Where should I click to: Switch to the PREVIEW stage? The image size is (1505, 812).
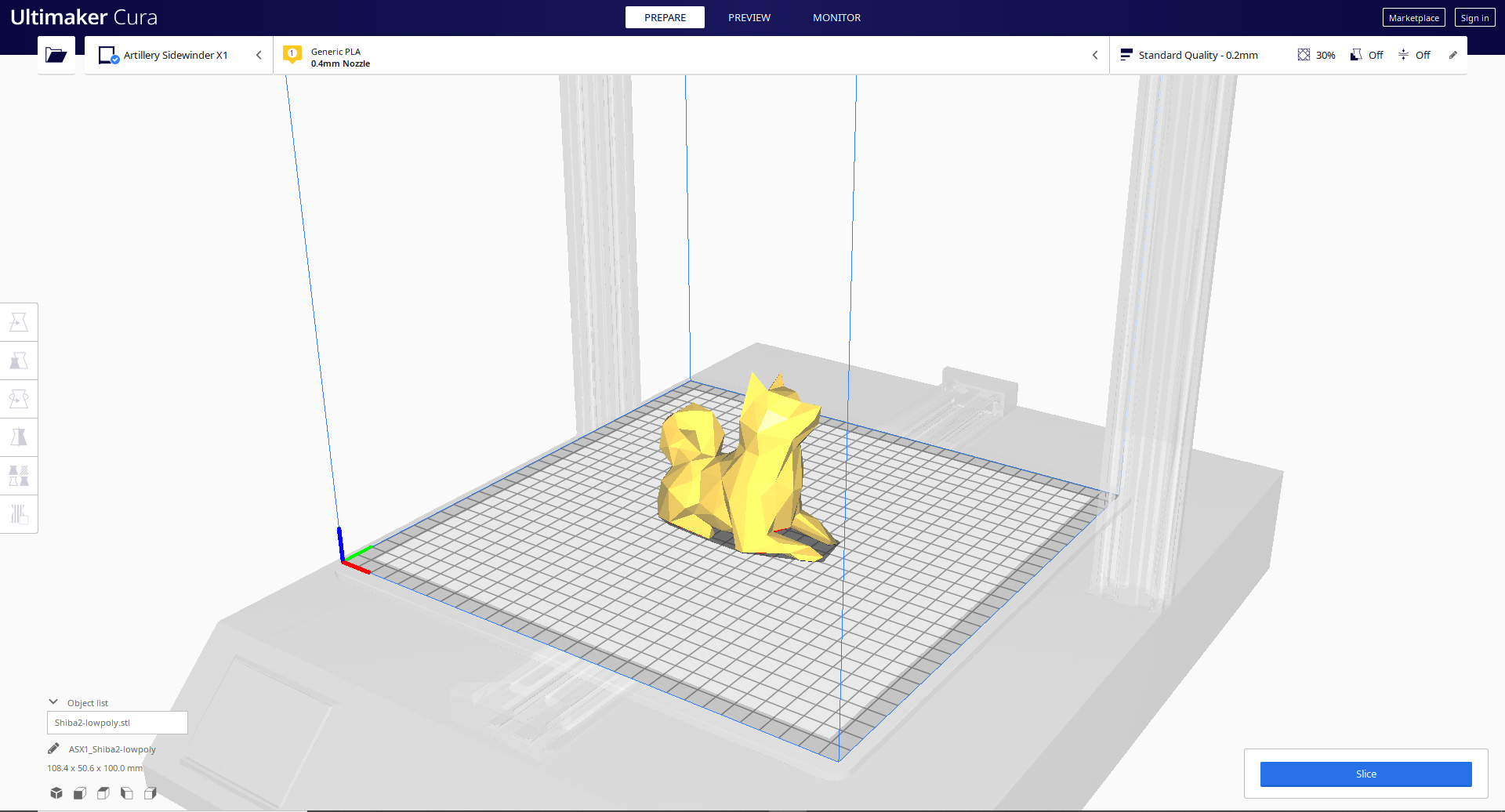click(x=749, y=17)
